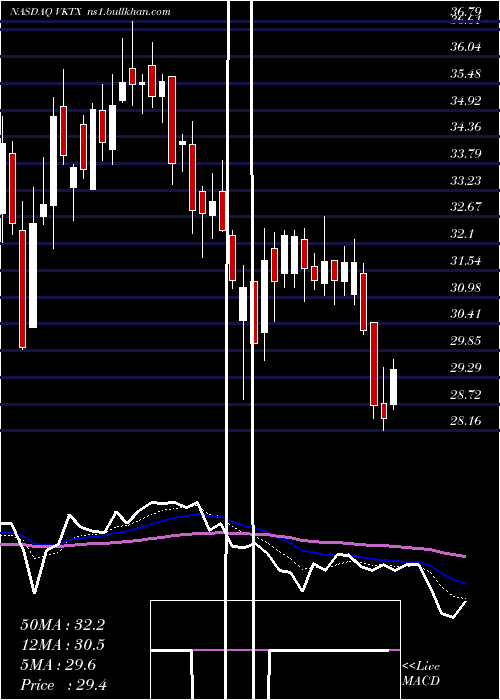
Task: Click the 33.79 price axis label
Action: click(x=466, y=154)
